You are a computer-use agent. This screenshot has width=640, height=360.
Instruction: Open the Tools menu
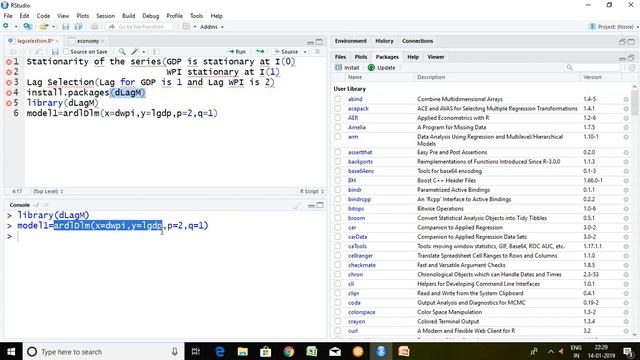196,16
